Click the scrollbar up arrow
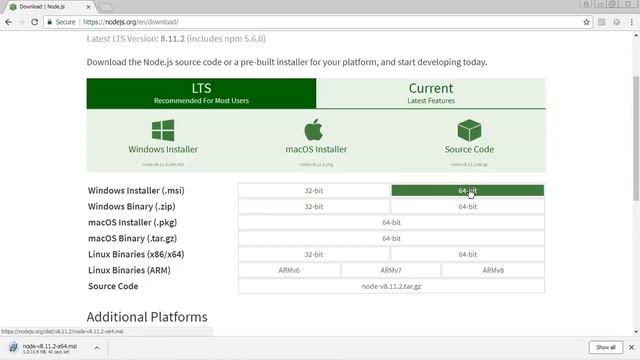 pyautogui.click(x=636, y=36)
